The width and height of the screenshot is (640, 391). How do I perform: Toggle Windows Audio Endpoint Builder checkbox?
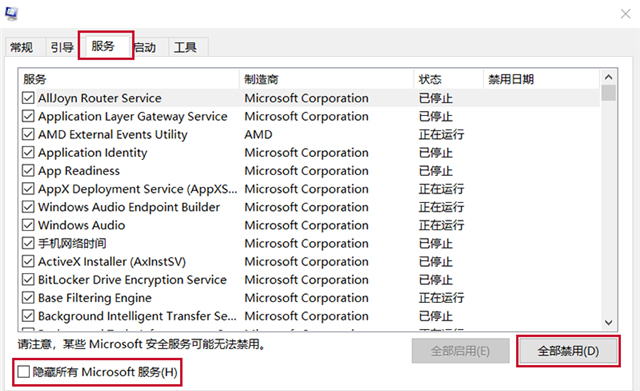[28, 207]
